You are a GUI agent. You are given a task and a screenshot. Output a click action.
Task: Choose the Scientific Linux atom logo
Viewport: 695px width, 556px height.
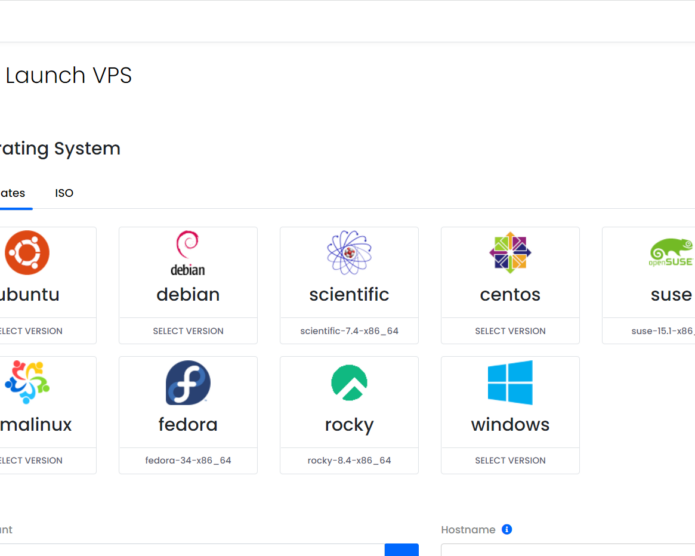(349, 253)
